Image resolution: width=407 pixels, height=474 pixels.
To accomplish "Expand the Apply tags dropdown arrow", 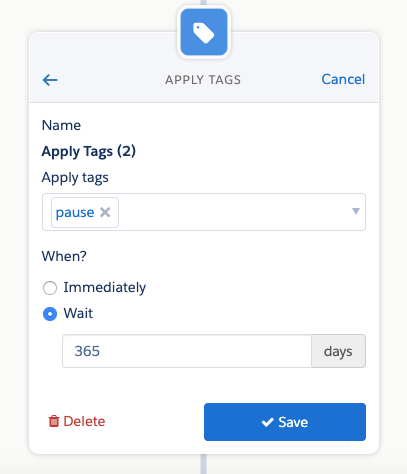I will click(356, 211).
